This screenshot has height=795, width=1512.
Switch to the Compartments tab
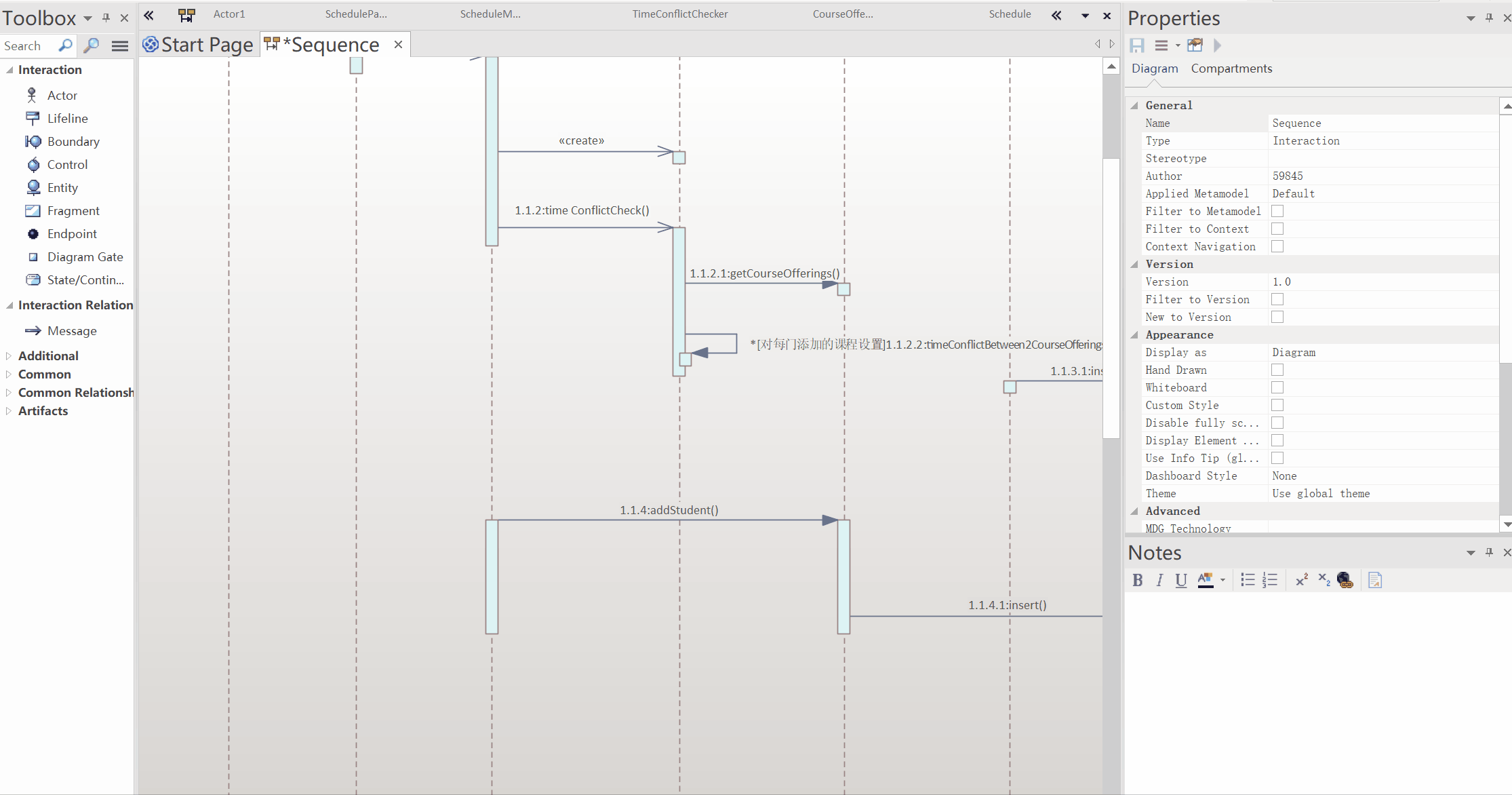coord(1231,69)
